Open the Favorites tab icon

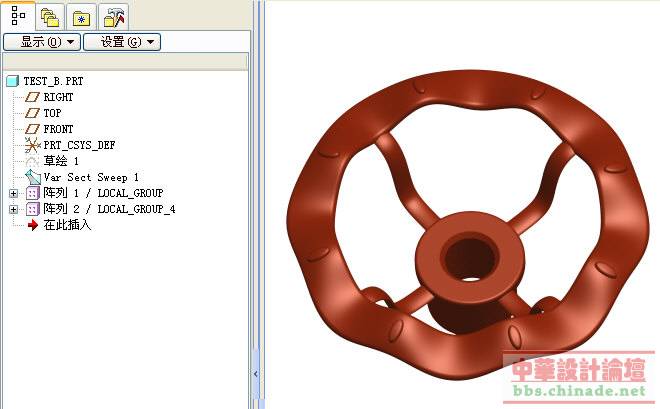pos(82,16)
